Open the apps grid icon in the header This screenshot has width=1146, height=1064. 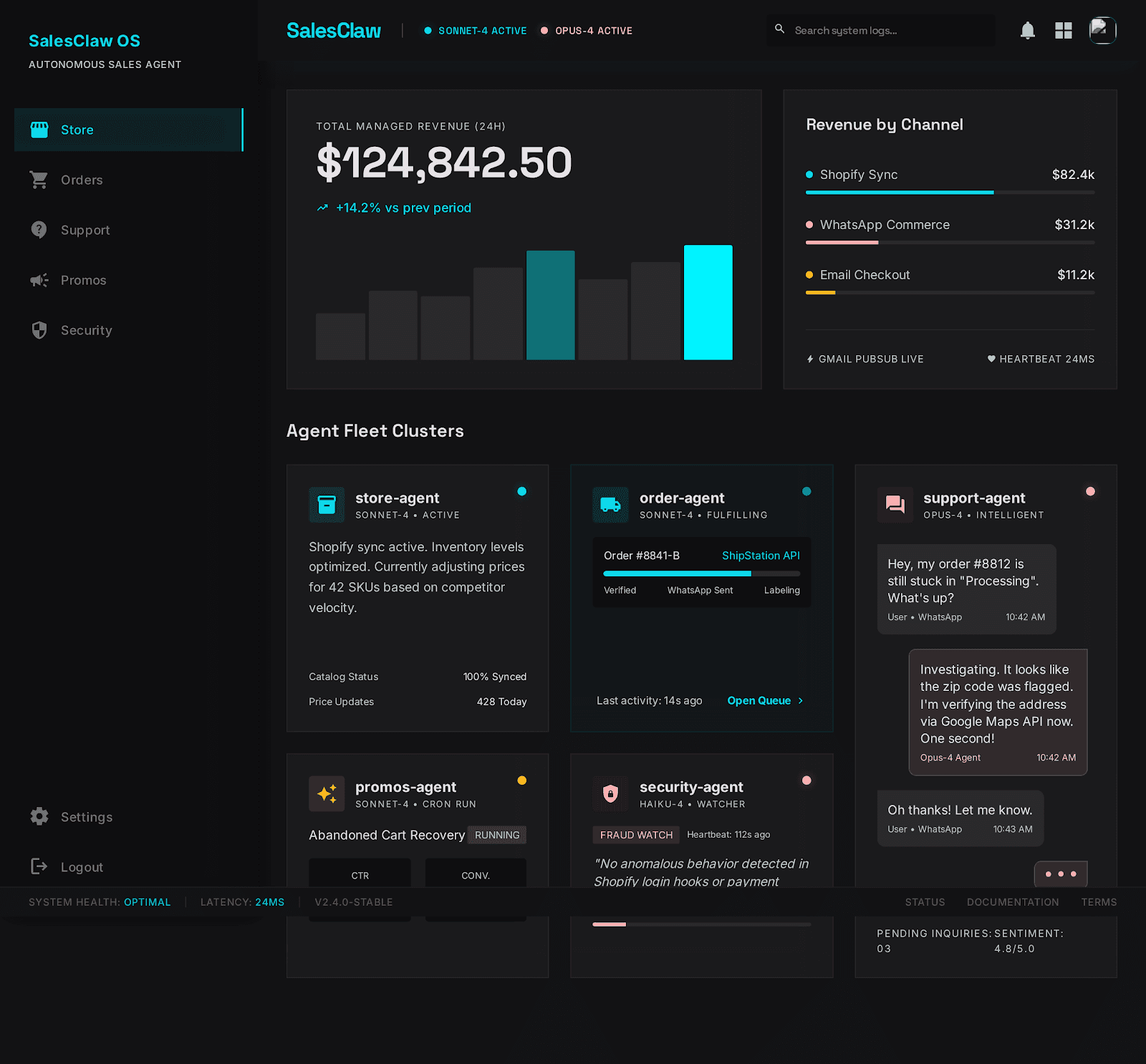[x=1064, y=31]
